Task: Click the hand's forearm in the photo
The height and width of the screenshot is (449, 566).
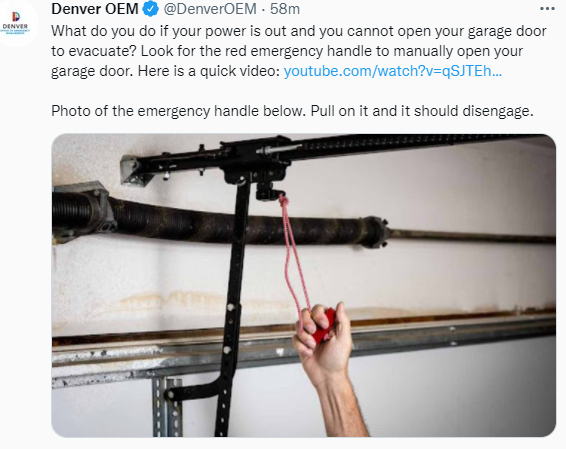Action: pos(343,404)
